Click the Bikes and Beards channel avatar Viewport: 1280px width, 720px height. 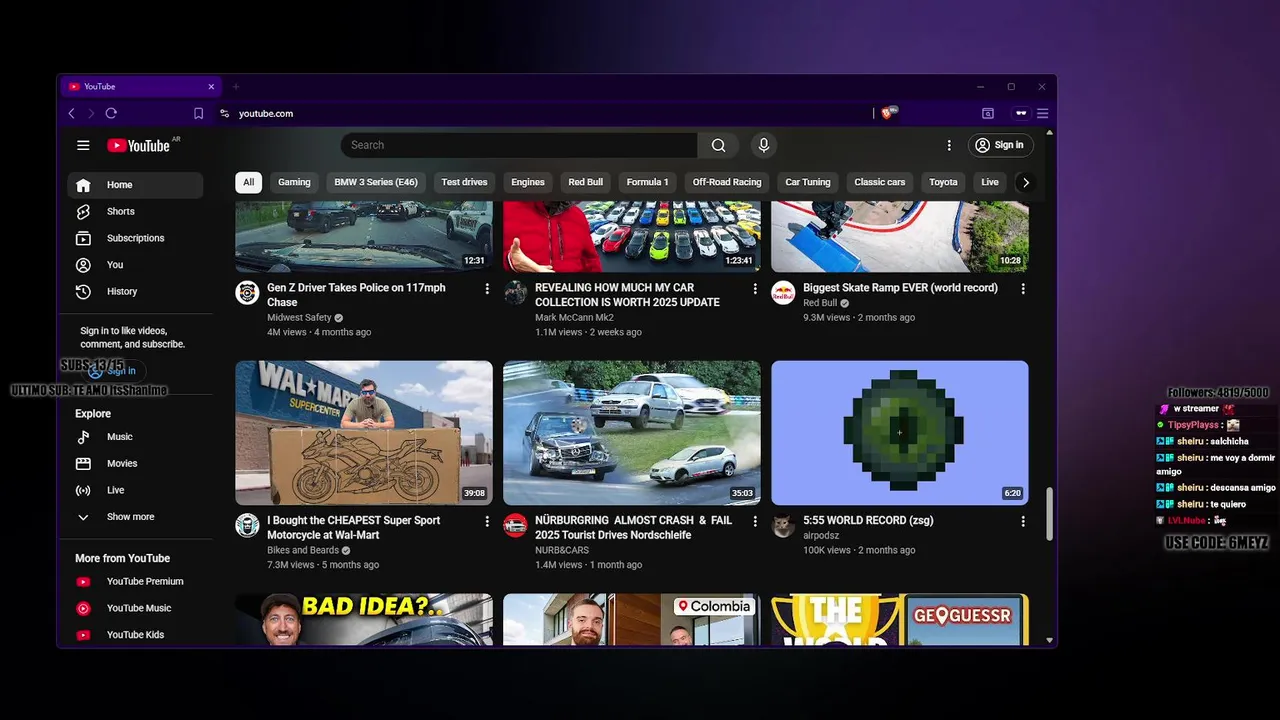click(x=247, y=525)
